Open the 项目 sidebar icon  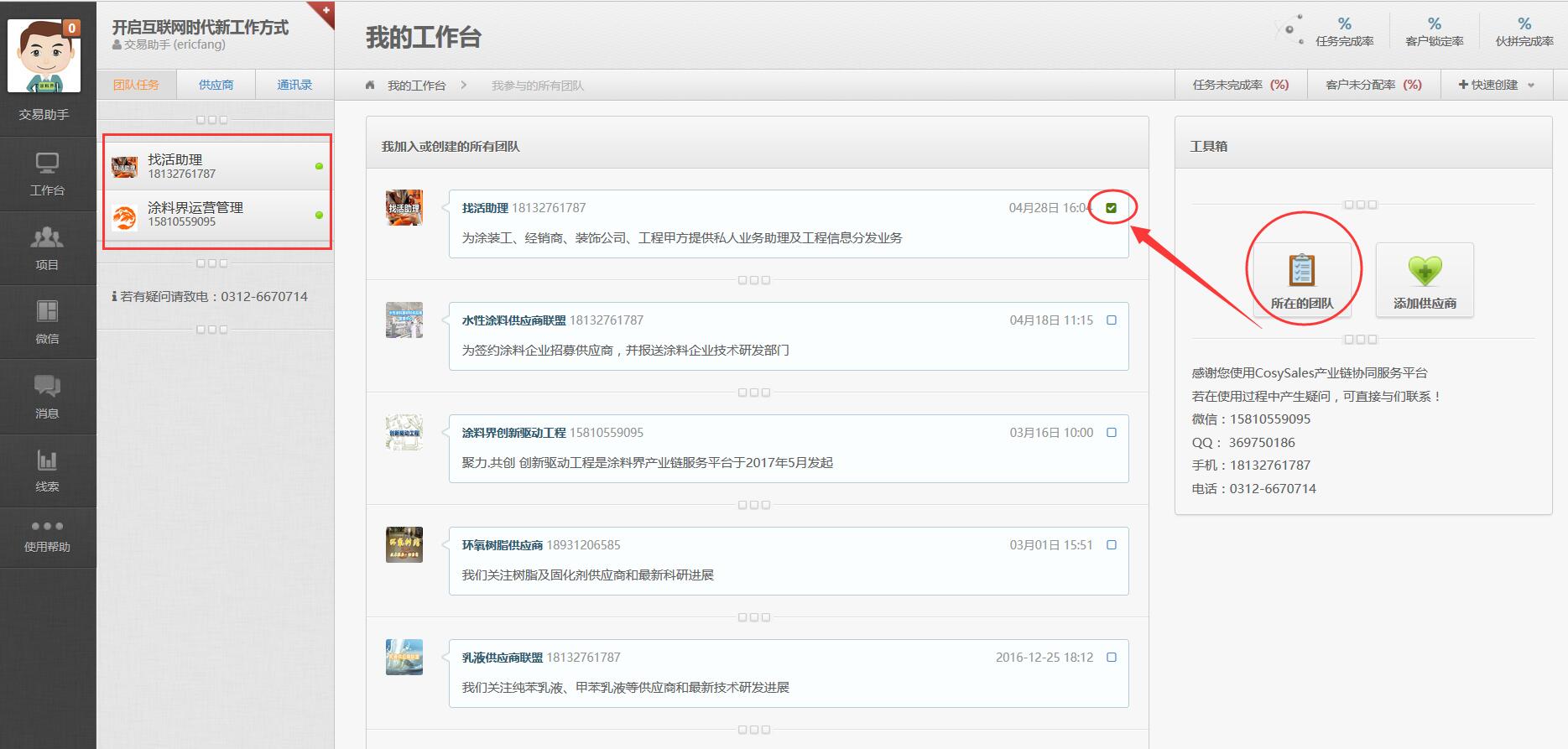coord(47,248)
